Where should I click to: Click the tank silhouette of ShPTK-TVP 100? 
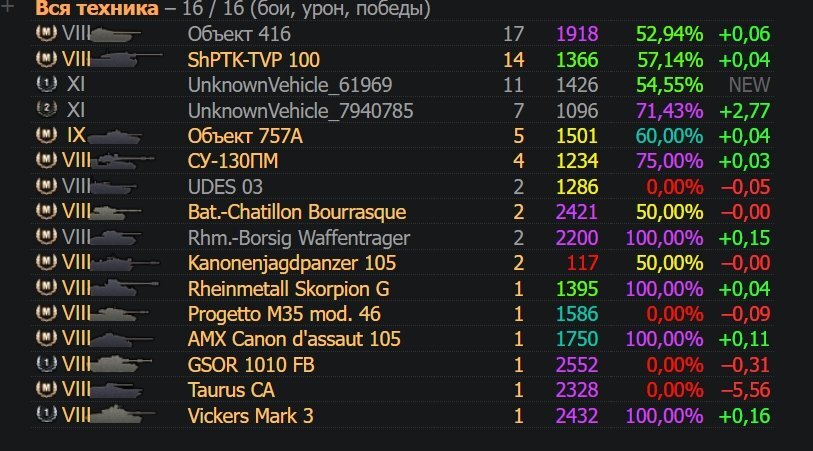(x=126, y=59)
